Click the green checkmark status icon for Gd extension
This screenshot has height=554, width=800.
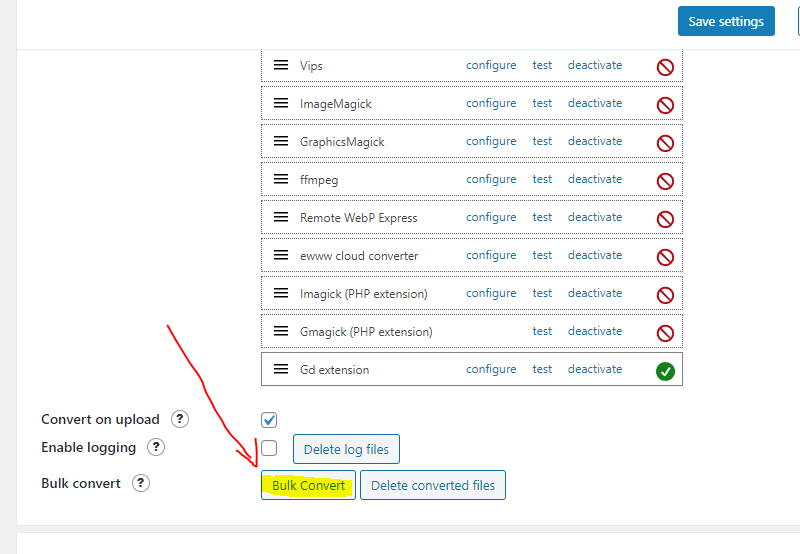pos(665,371)
